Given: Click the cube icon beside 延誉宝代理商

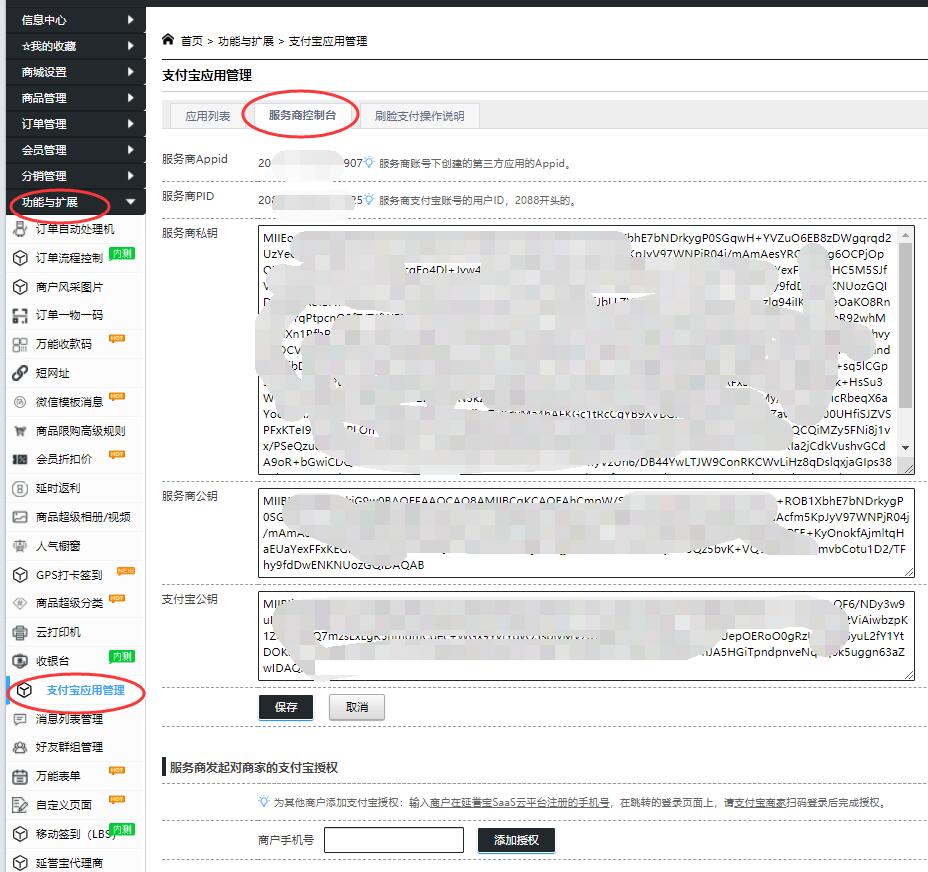Looking at the screenshot, I should tap(20, 863).
